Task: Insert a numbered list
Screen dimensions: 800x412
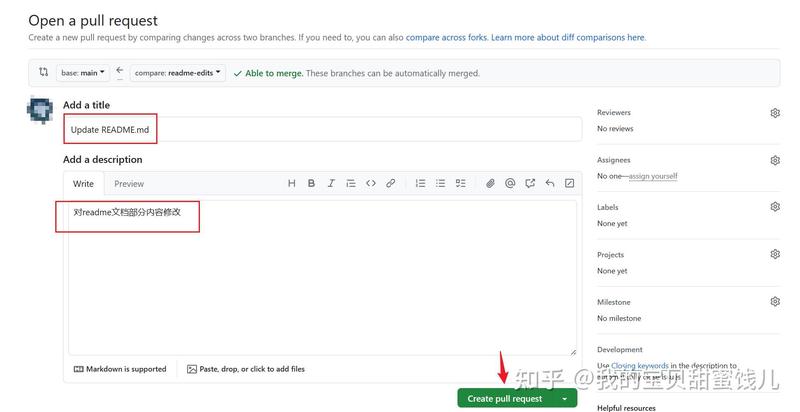Action: (420, 183)
